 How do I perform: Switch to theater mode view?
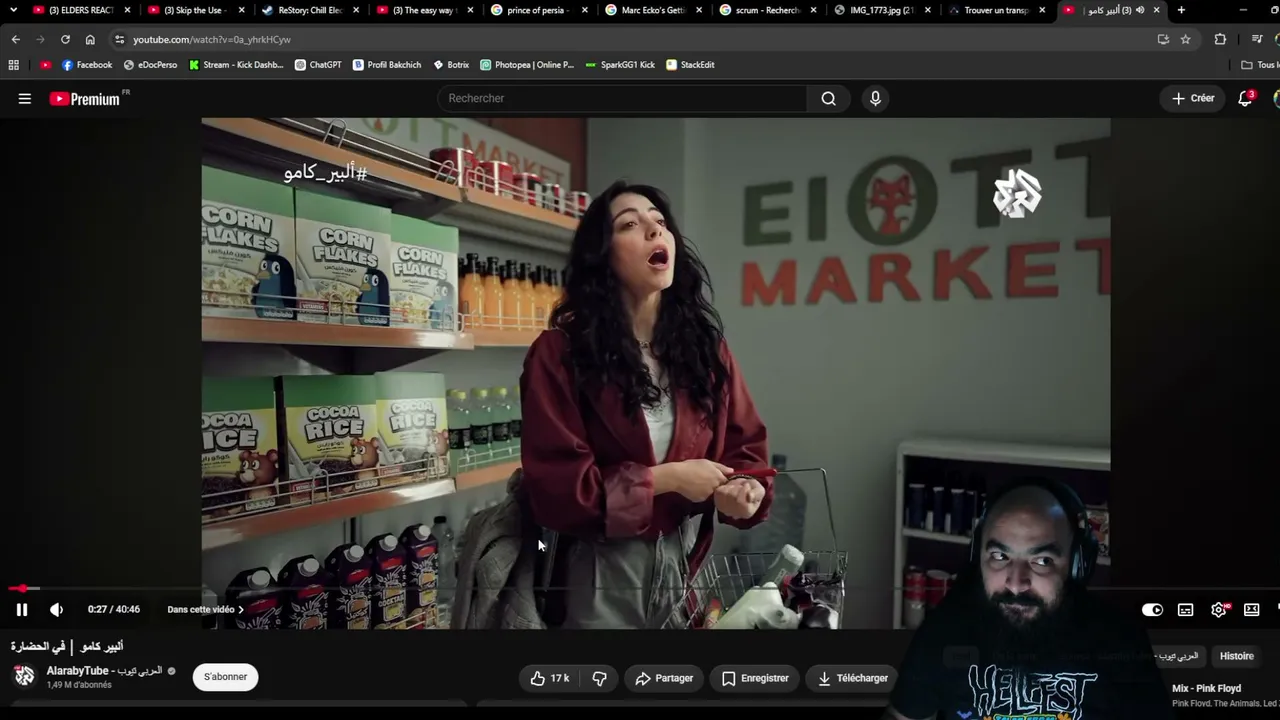click(1251, 609)
